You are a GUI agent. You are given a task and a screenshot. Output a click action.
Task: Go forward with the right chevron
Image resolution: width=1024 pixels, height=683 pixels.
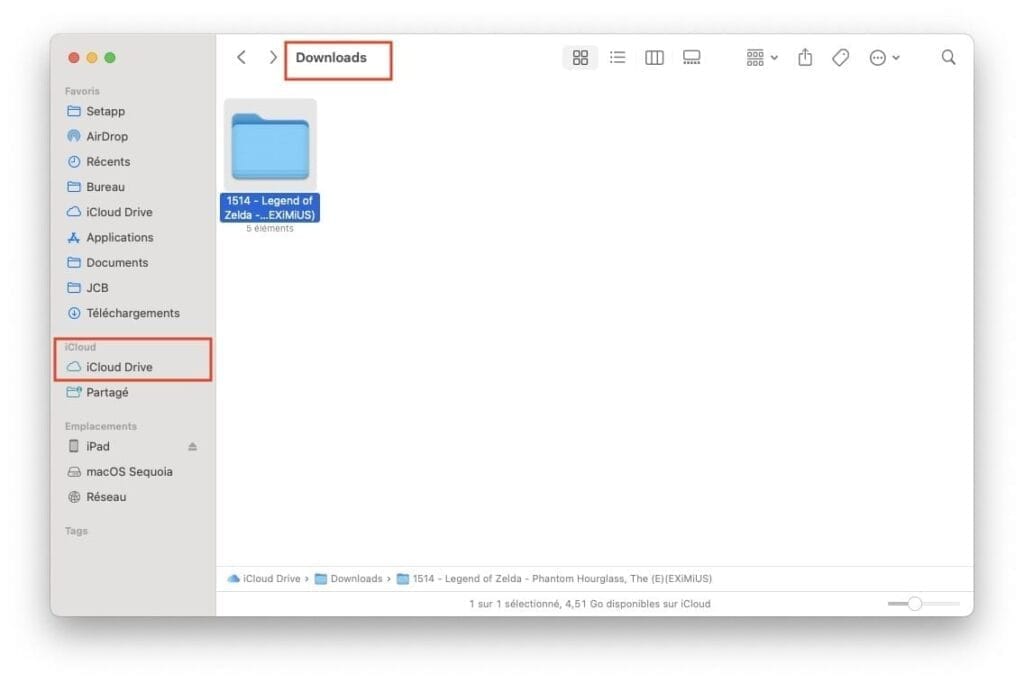(272, 58)
